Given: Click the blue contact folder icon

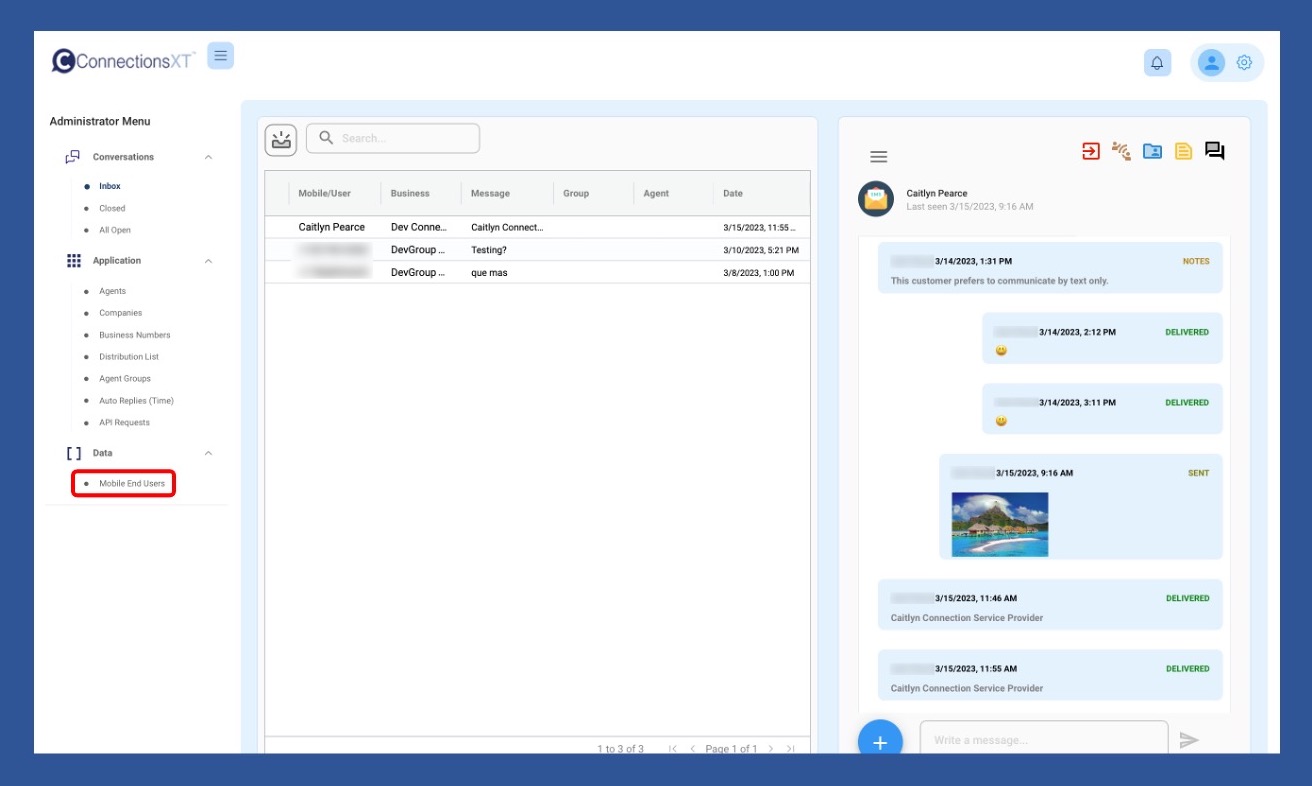Looking at the screenshot, I should pyautogui.click(x=1152, y=151).
